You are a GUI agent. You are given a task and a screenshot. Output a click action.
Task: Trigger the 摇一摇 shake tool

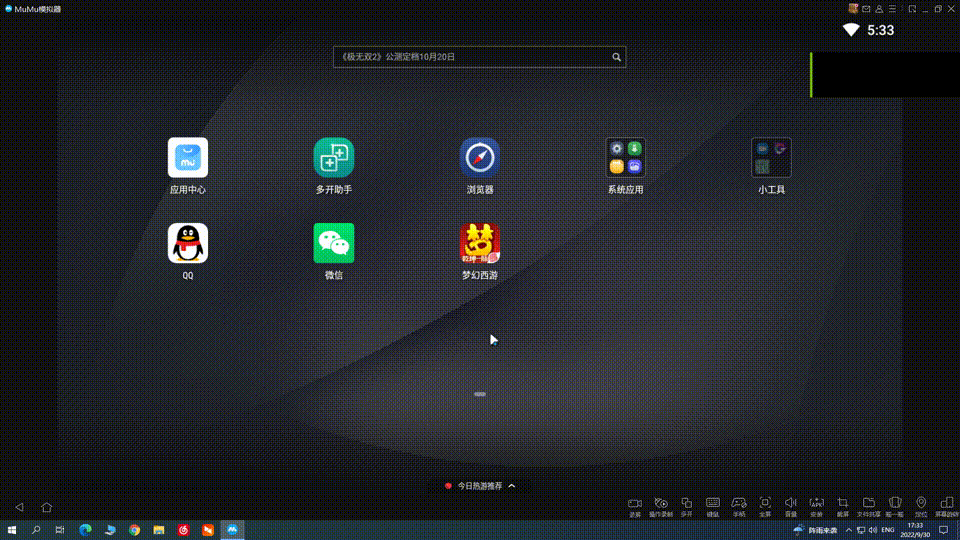(x=894, y=506)
